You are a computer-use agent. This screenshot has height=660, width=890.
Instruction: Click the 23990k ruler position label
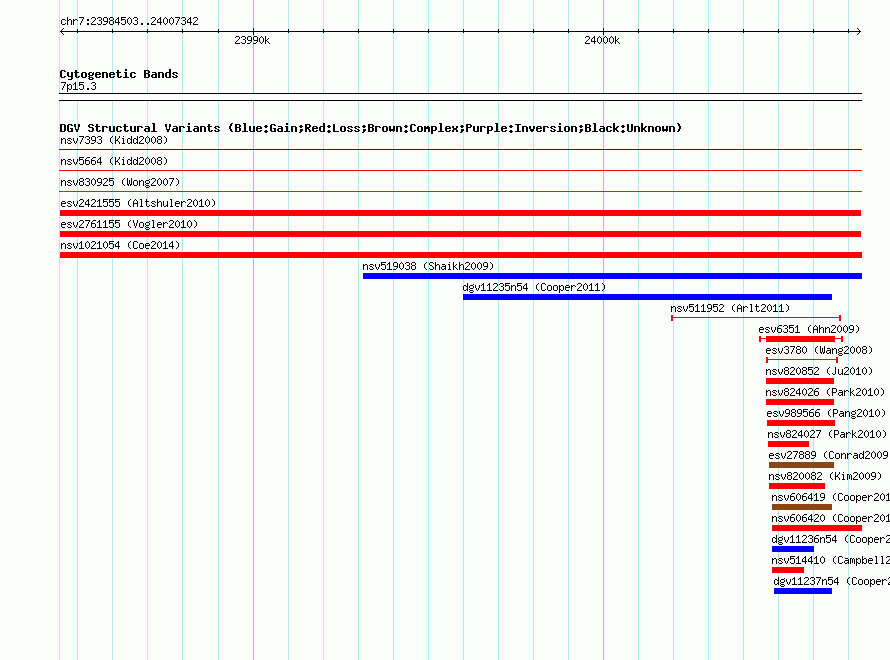tap(252, 40)
